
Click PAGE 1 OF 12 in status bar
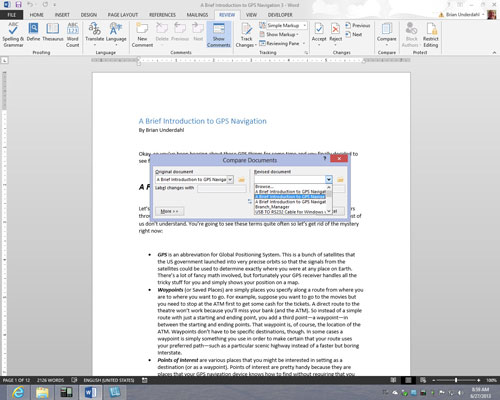point(16,380)
